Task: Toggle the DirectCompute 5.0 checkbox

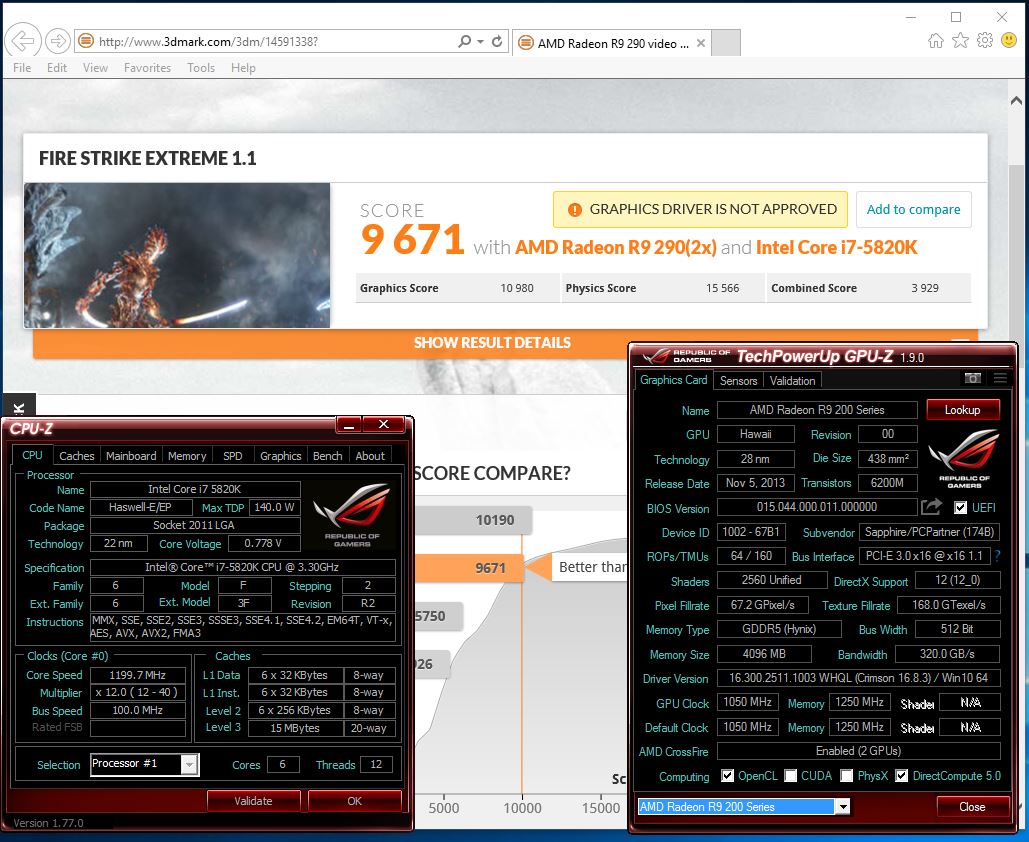Action: point(902,776)
